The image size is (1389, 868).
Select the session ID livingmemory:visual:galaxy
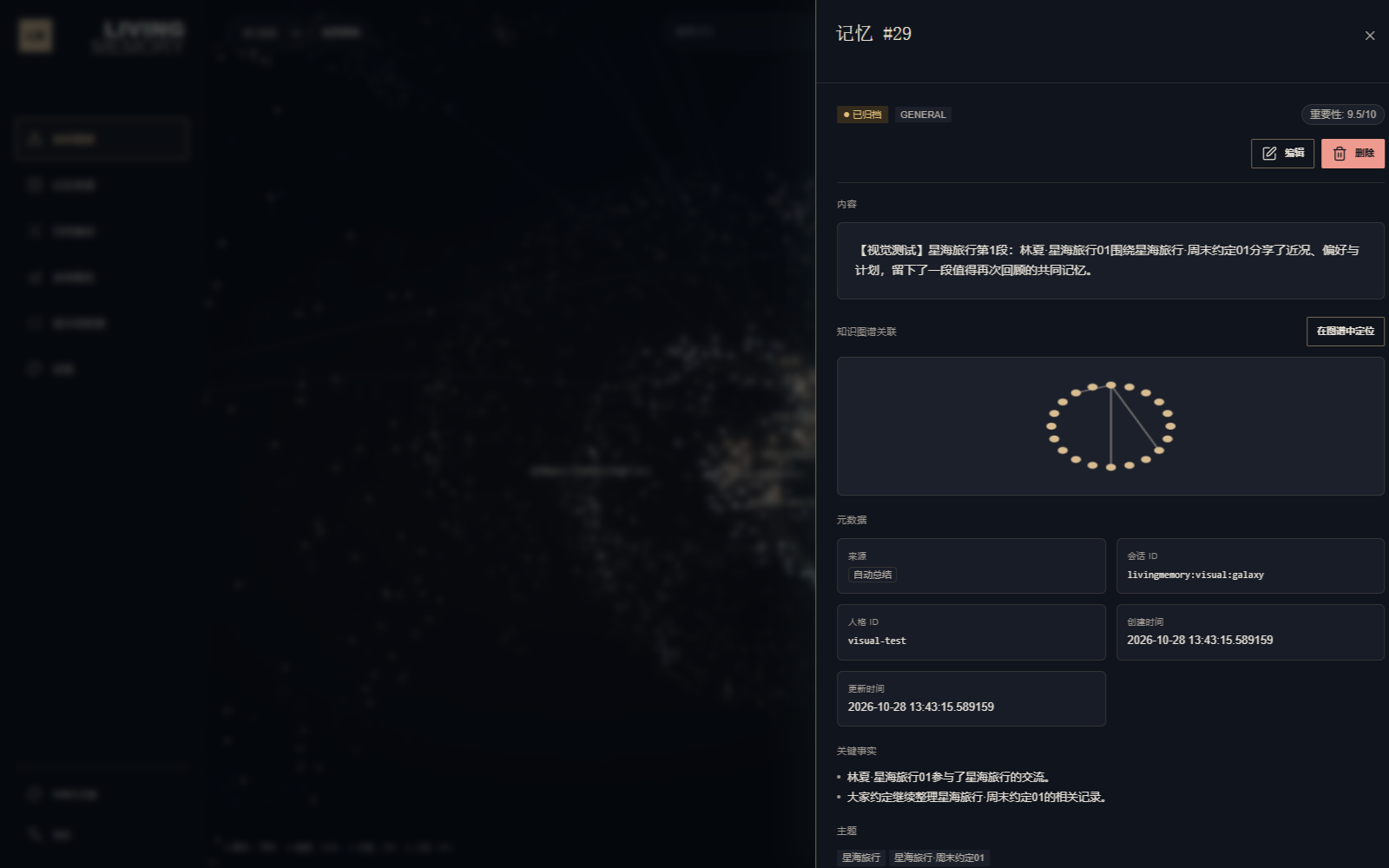click(1195, 575)
